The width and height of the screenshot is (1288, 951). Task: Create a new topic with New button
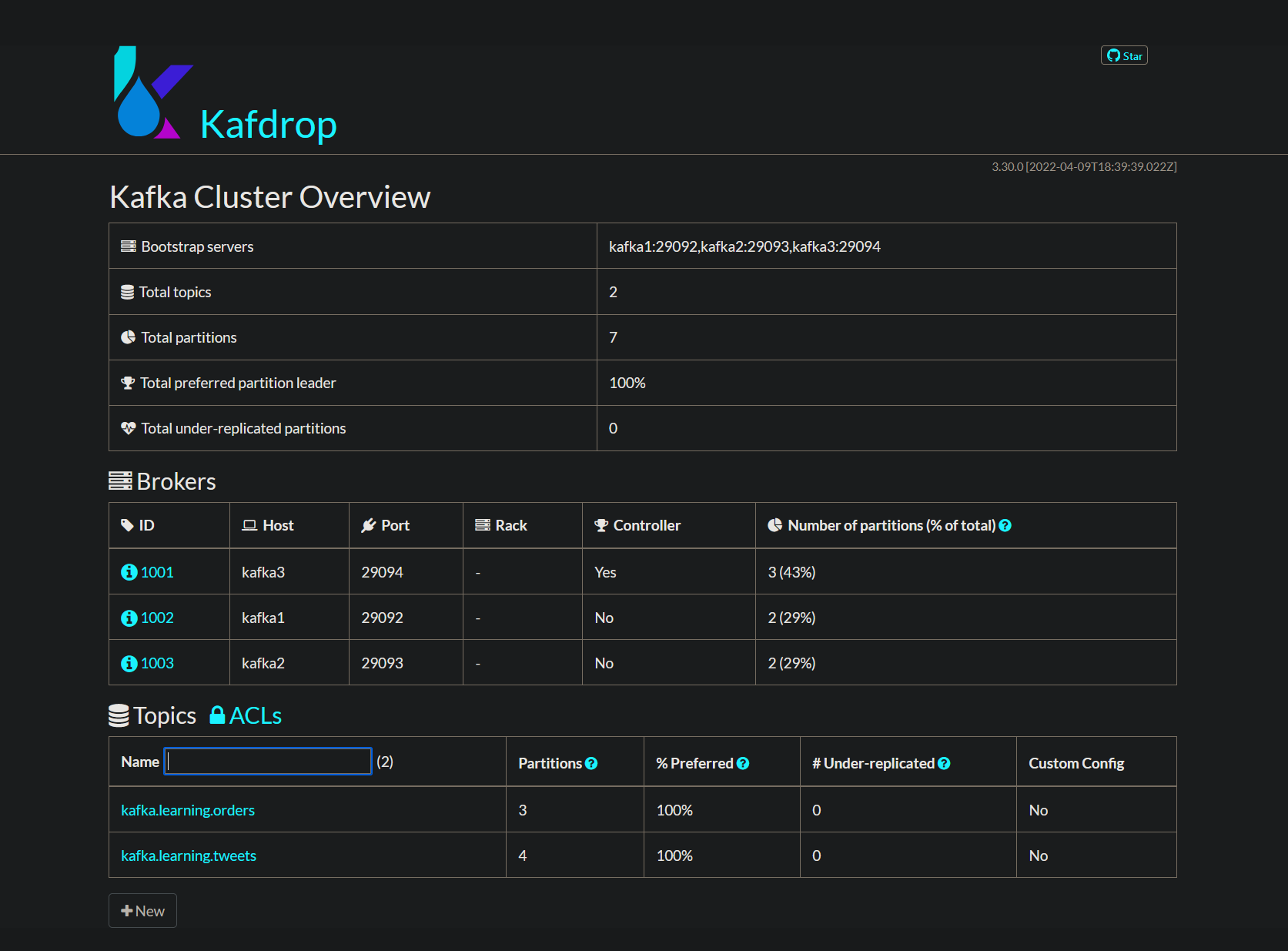(142, 911)
